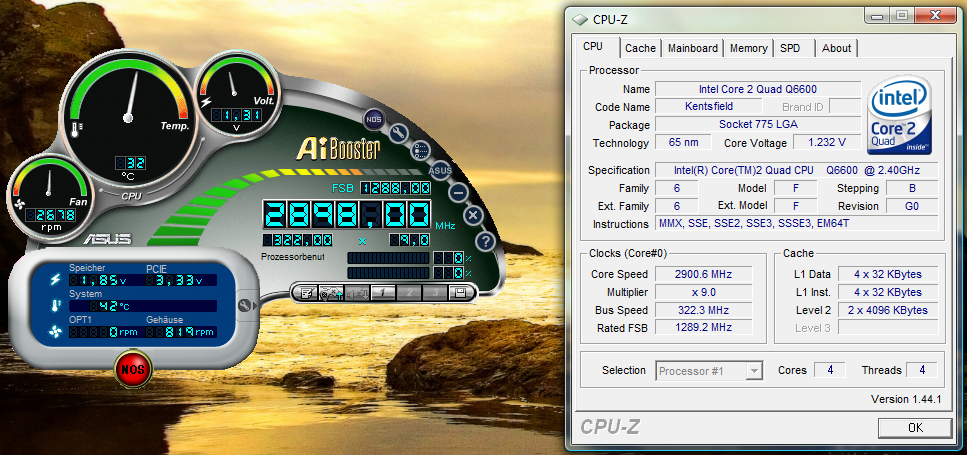This screenshot has height=455, width=967.
Task: Switch to the CPU tab in CPU-Z
Action: (x=593, y=47)
